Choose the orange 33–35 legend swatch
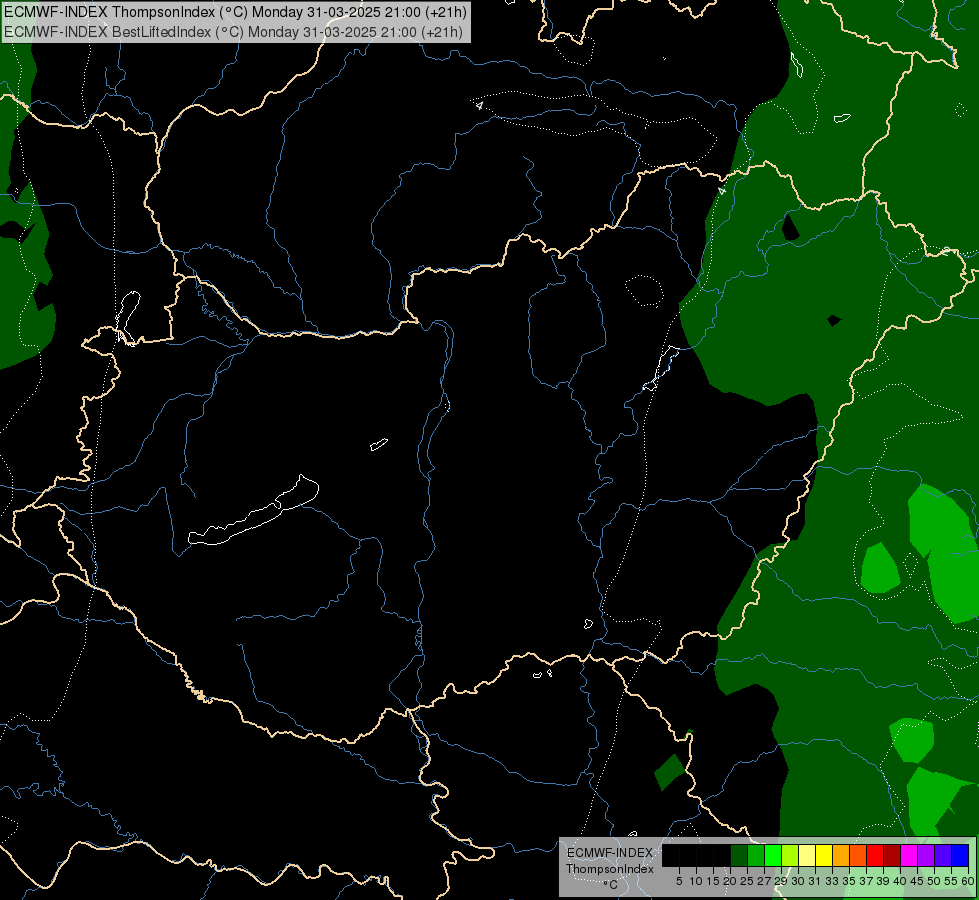 click(841, 856)
